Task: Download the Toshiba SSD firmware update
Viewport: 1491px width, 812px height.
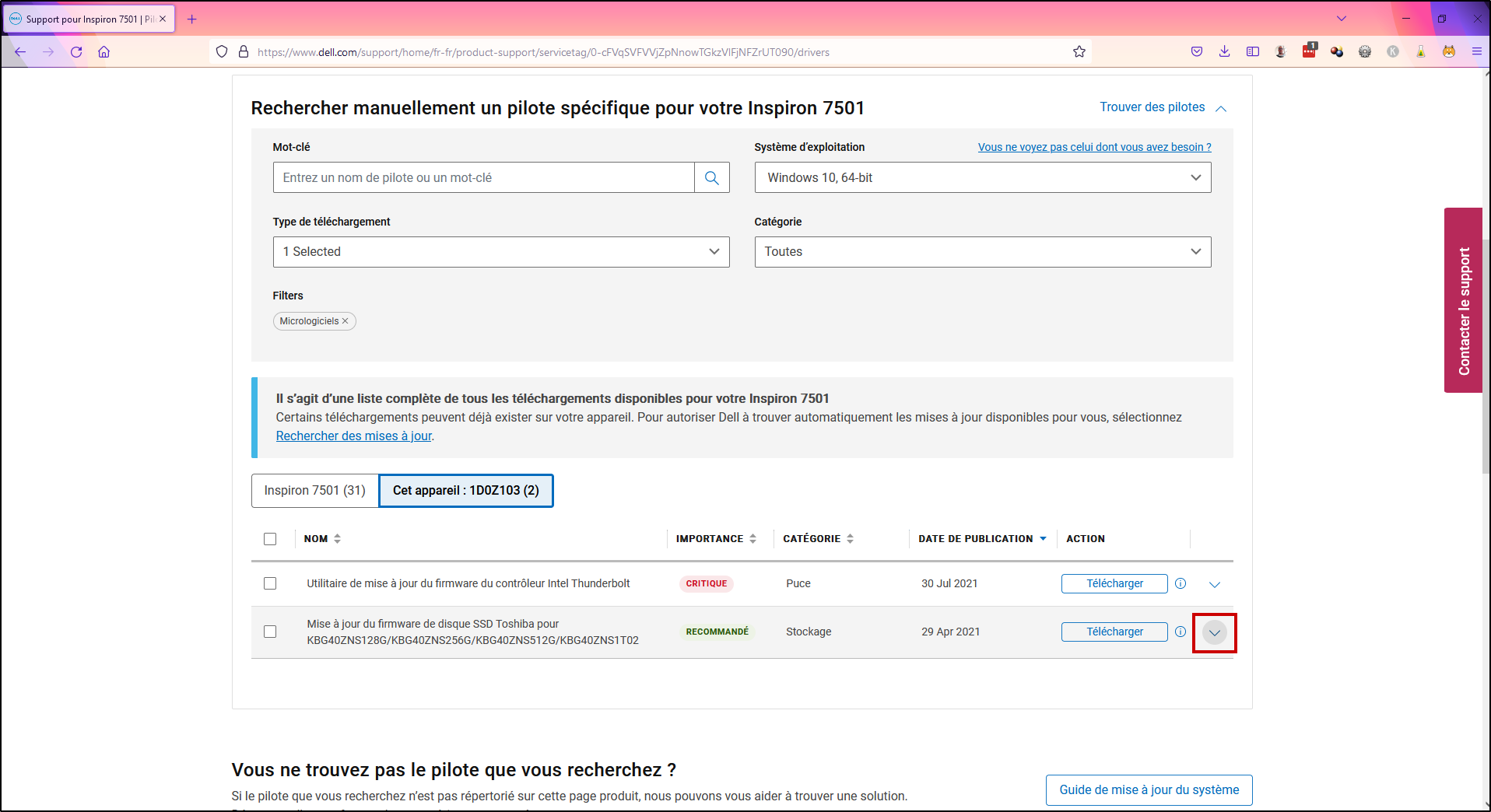Action: click(1114, 632)
